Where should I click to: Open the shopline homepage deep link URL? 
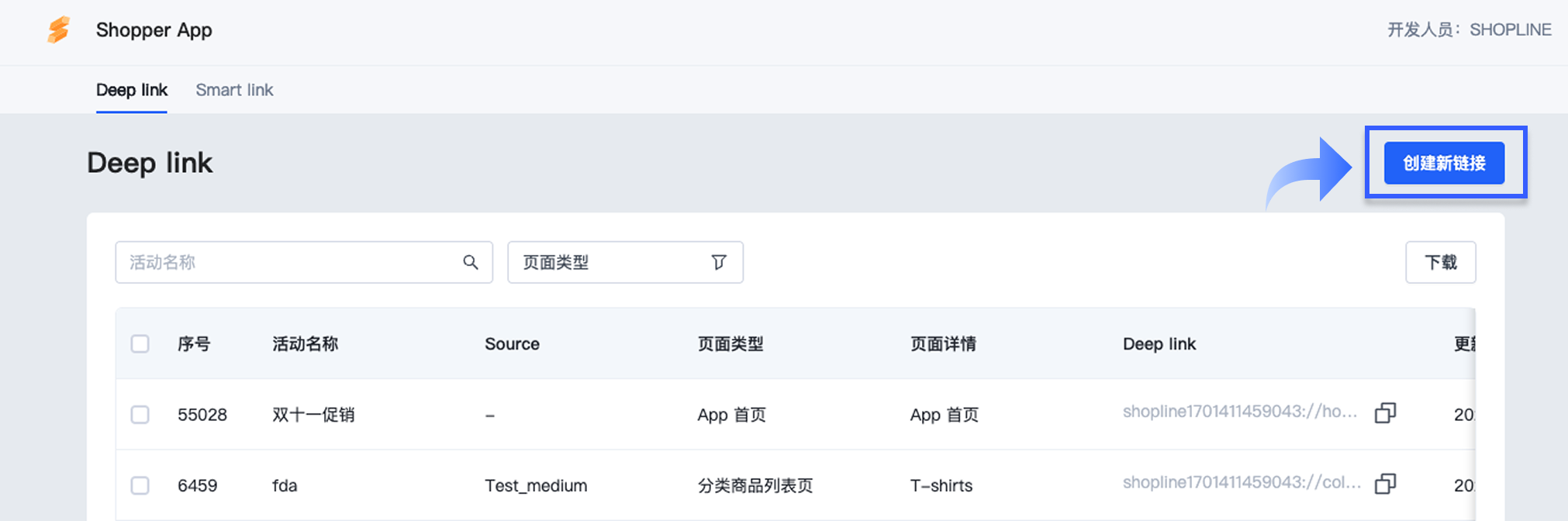pos(1239,412)
